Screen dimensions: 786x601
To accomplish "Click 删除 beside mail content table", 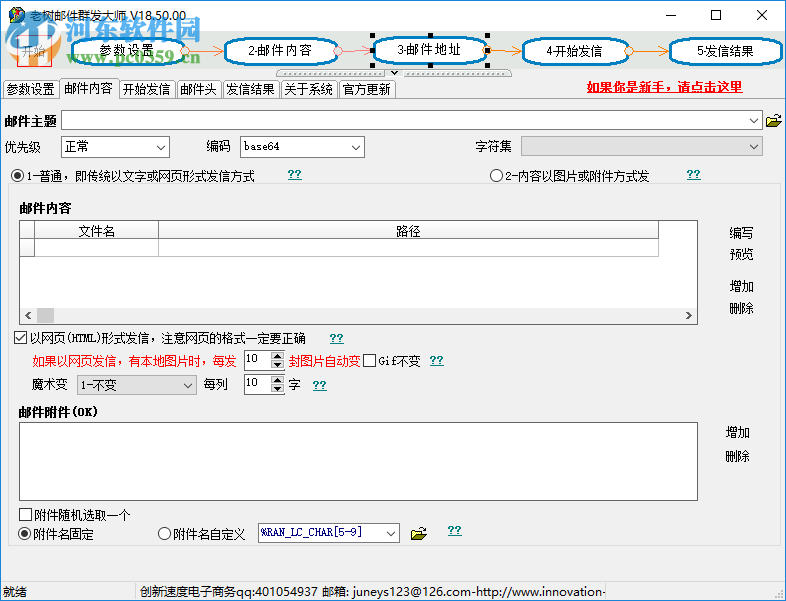I will [741, 308].
